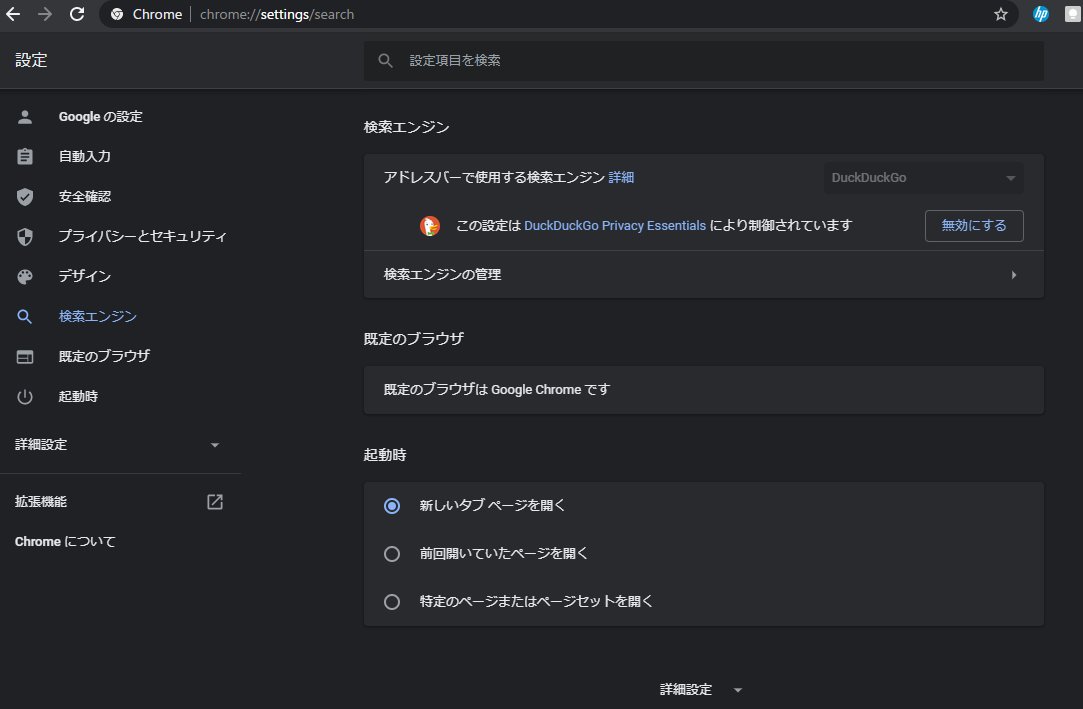Bookmark this page with the star icon
The height and width of the screenshot is (709, 1083).
tap(1000, 14)
